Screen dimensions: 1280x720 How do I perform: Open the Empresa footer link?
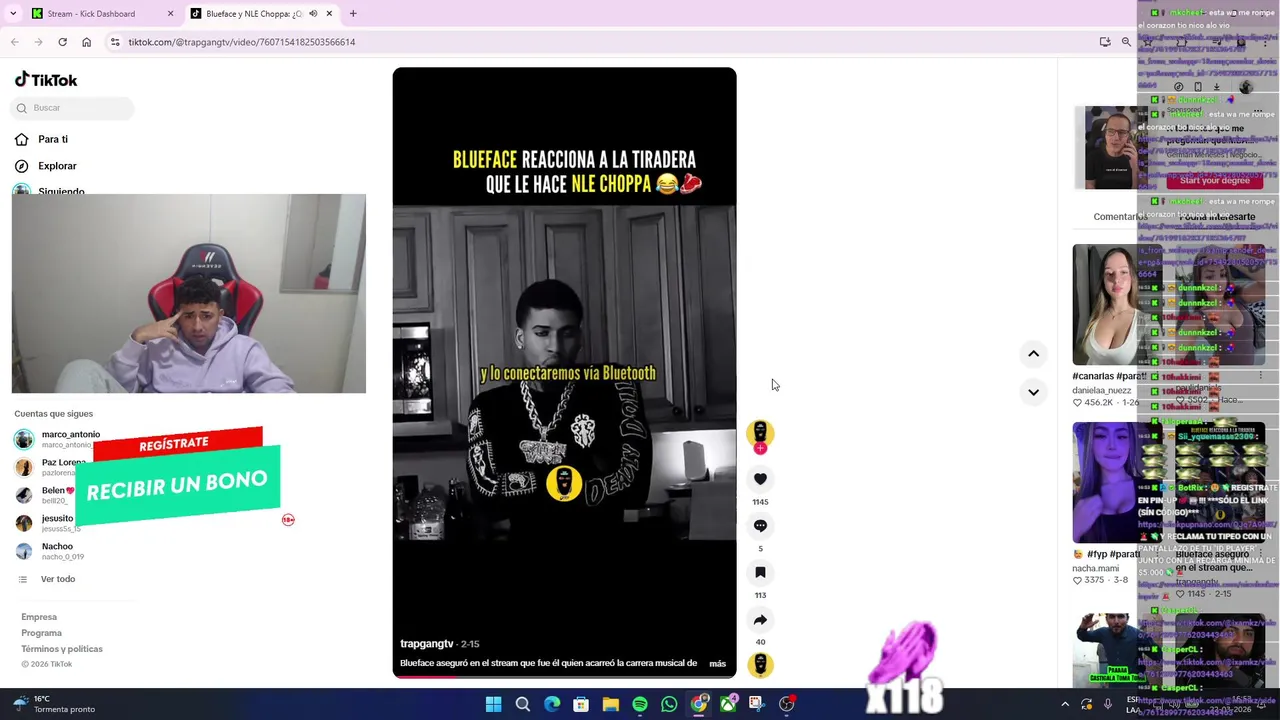click(x=39, y=617)
